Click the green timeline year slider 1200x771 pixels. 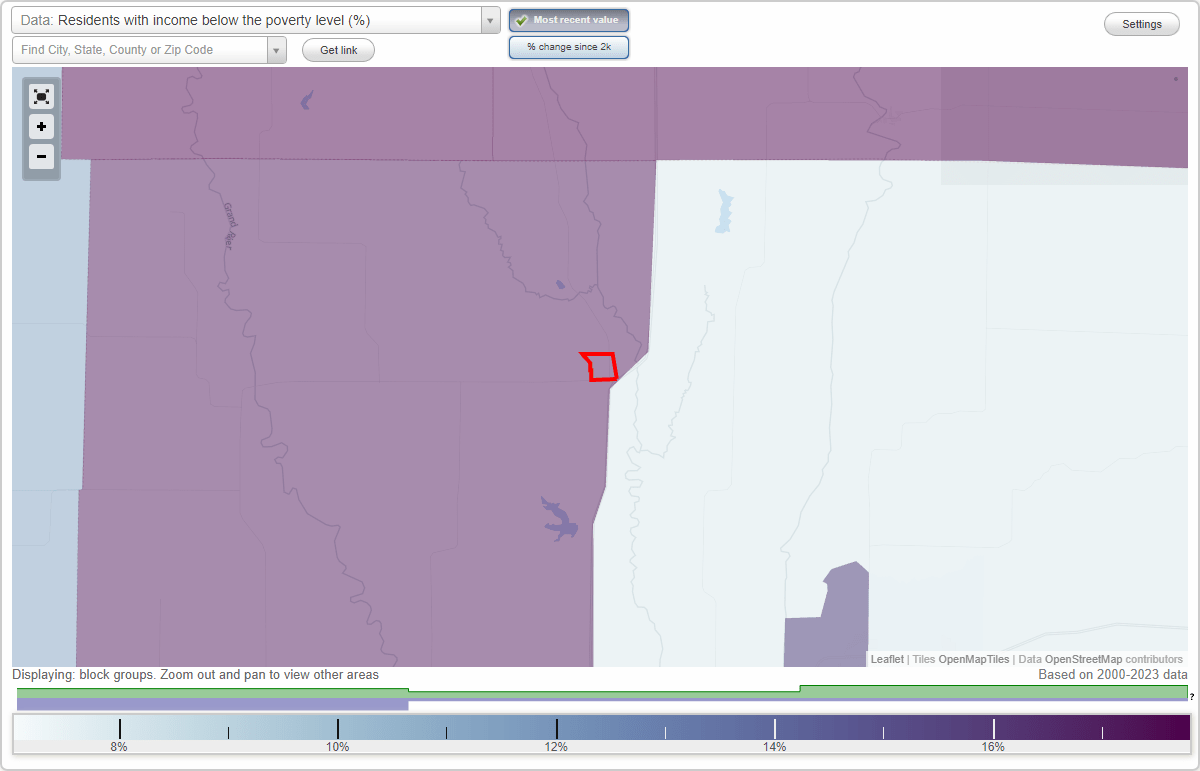coord(600,690)
